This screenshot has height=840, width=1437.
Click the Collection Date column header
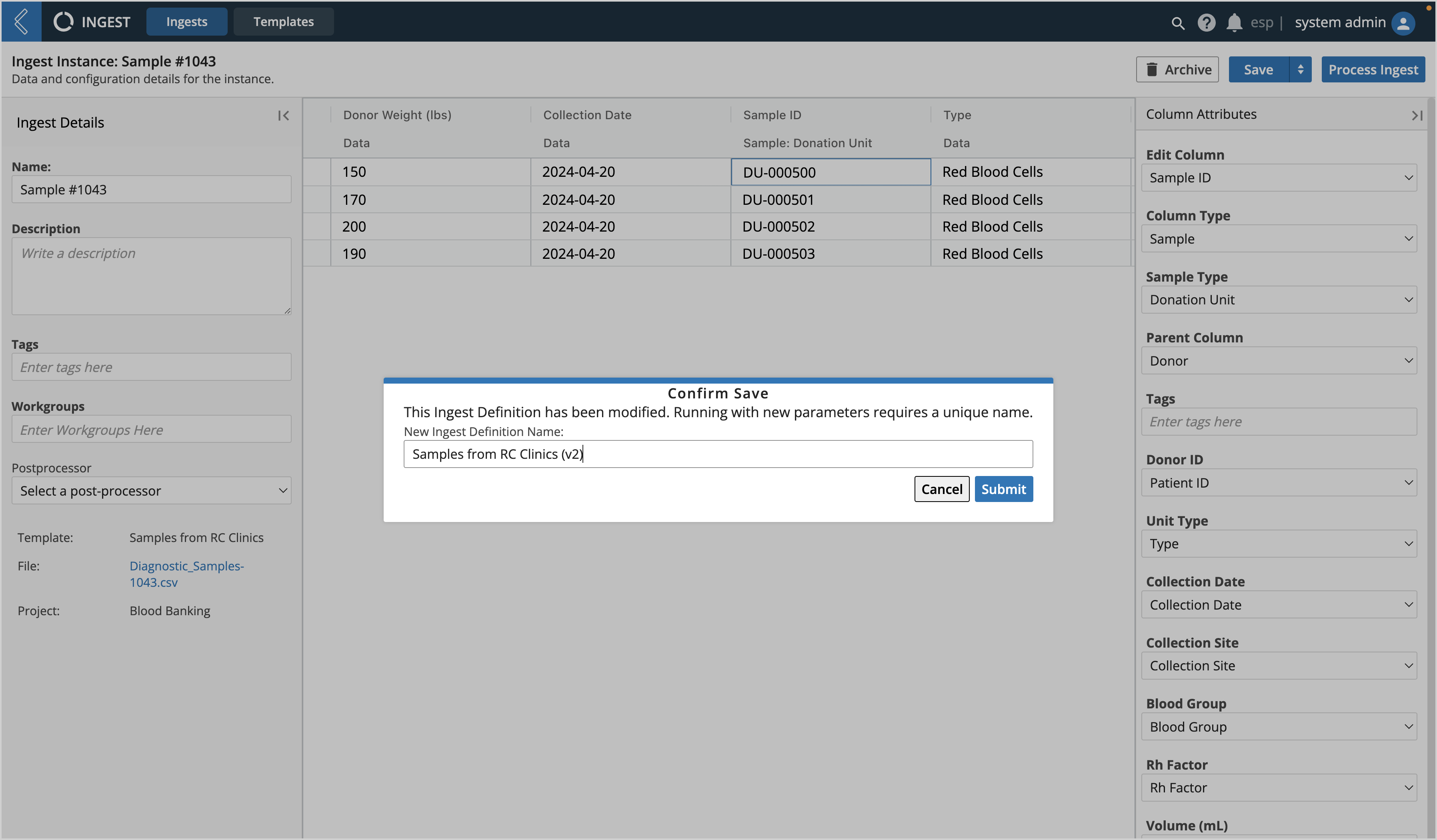587,115
